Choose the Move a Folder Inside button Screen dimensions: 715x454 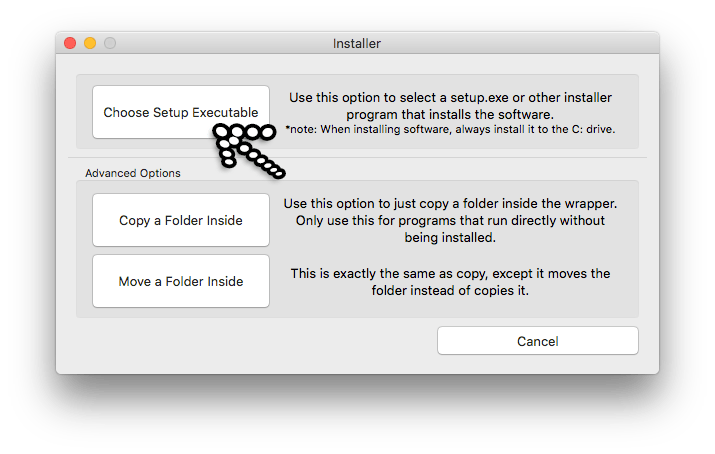[x=181, y=281]
